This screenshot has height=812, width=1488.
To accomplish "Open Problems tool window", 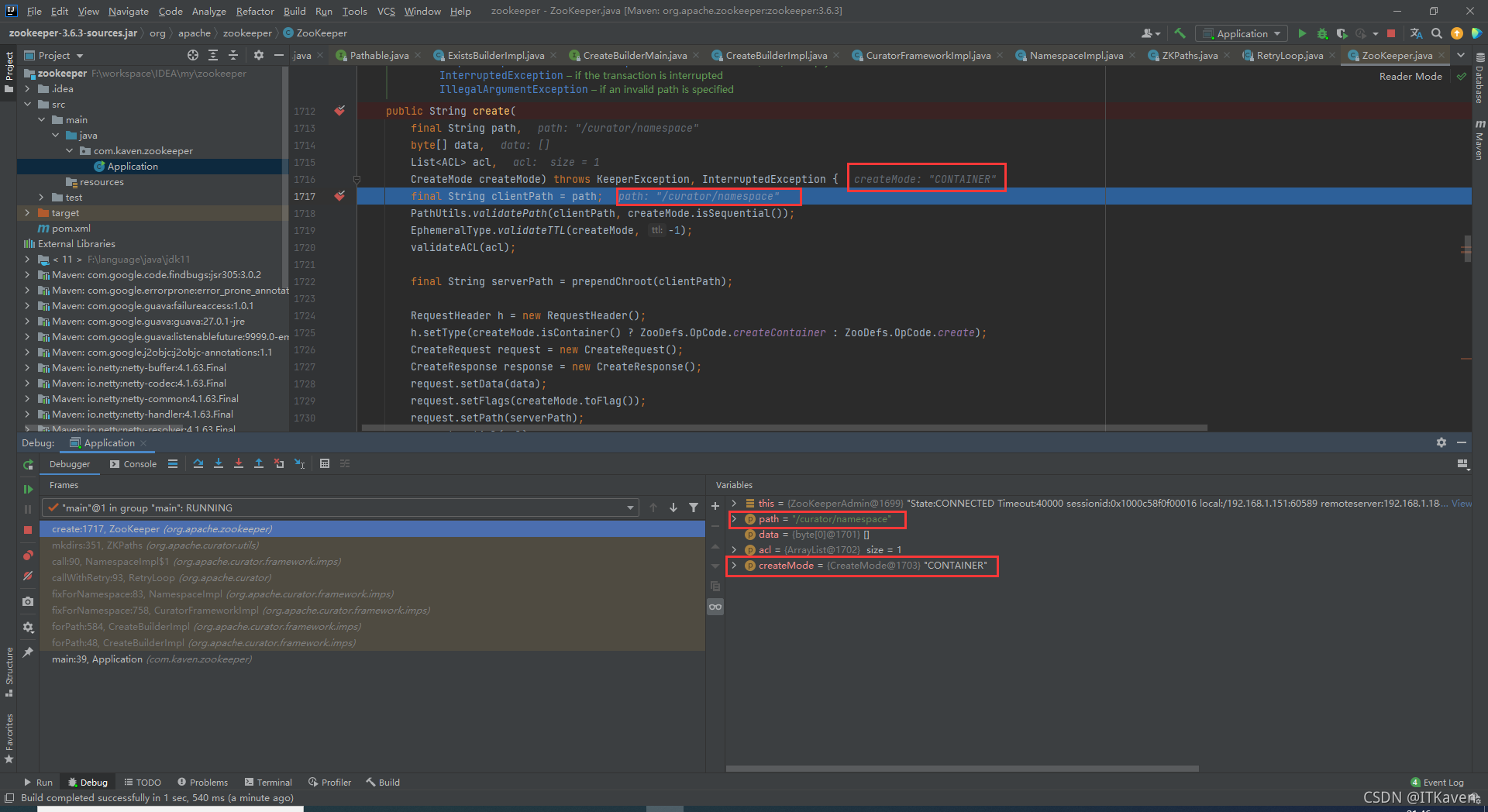I will click(x=202, y=783).
